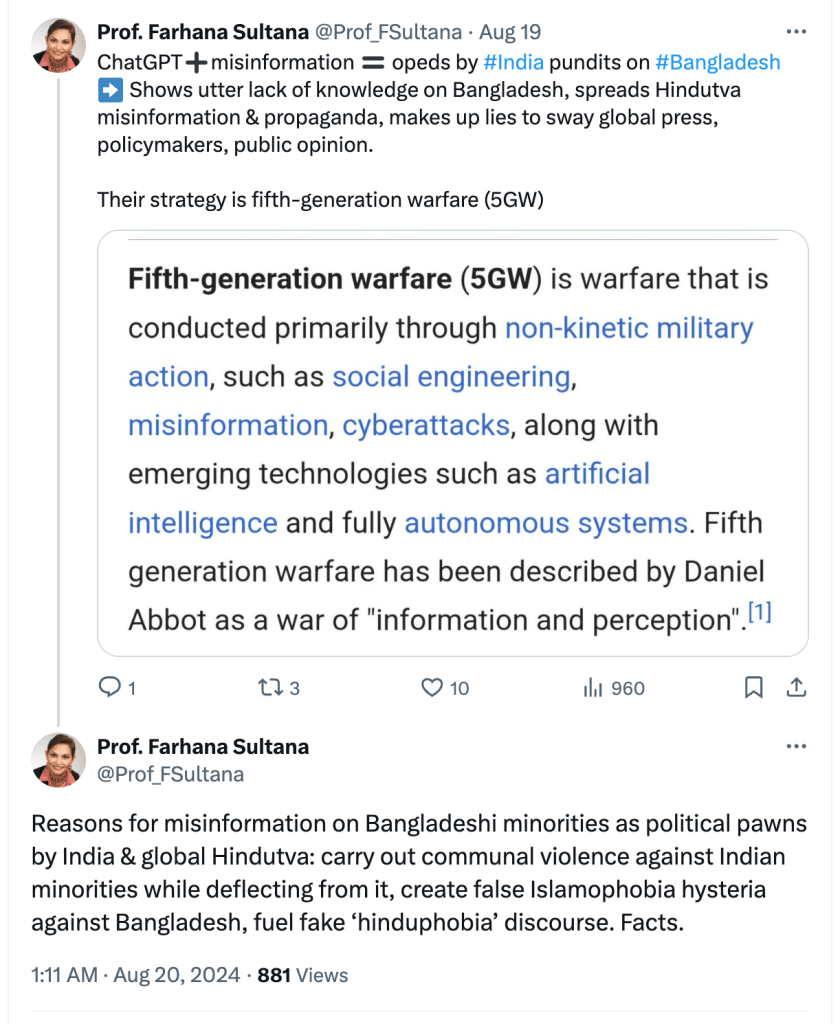
Task: Open more options menu on second tweet
Action: tap(796, 747)
